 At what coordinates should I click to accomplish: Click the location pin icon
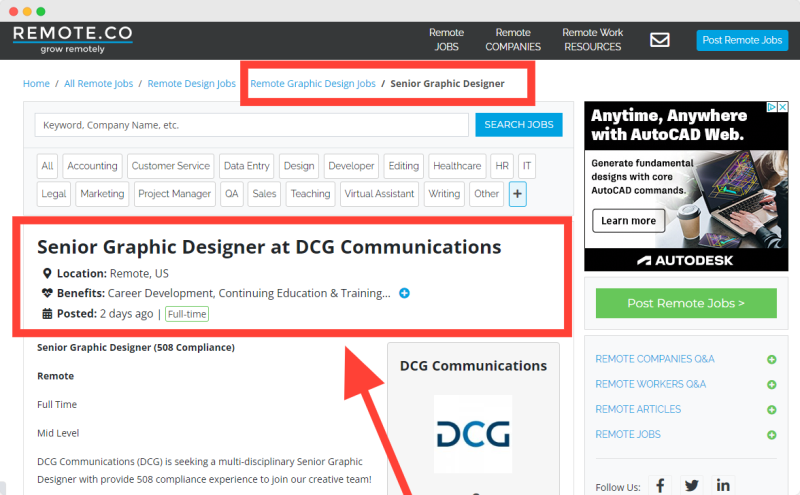tap(47, 274)
